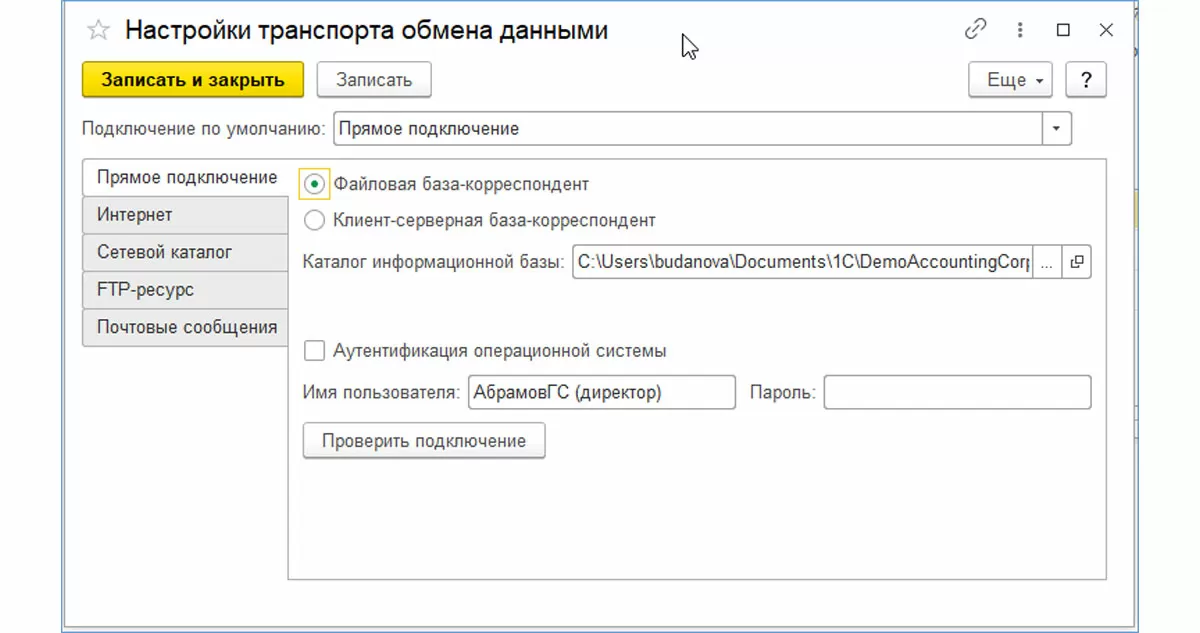Click the question mark help button
The width and height of the screenshot is (1200, 633).
pos(1086,80)
